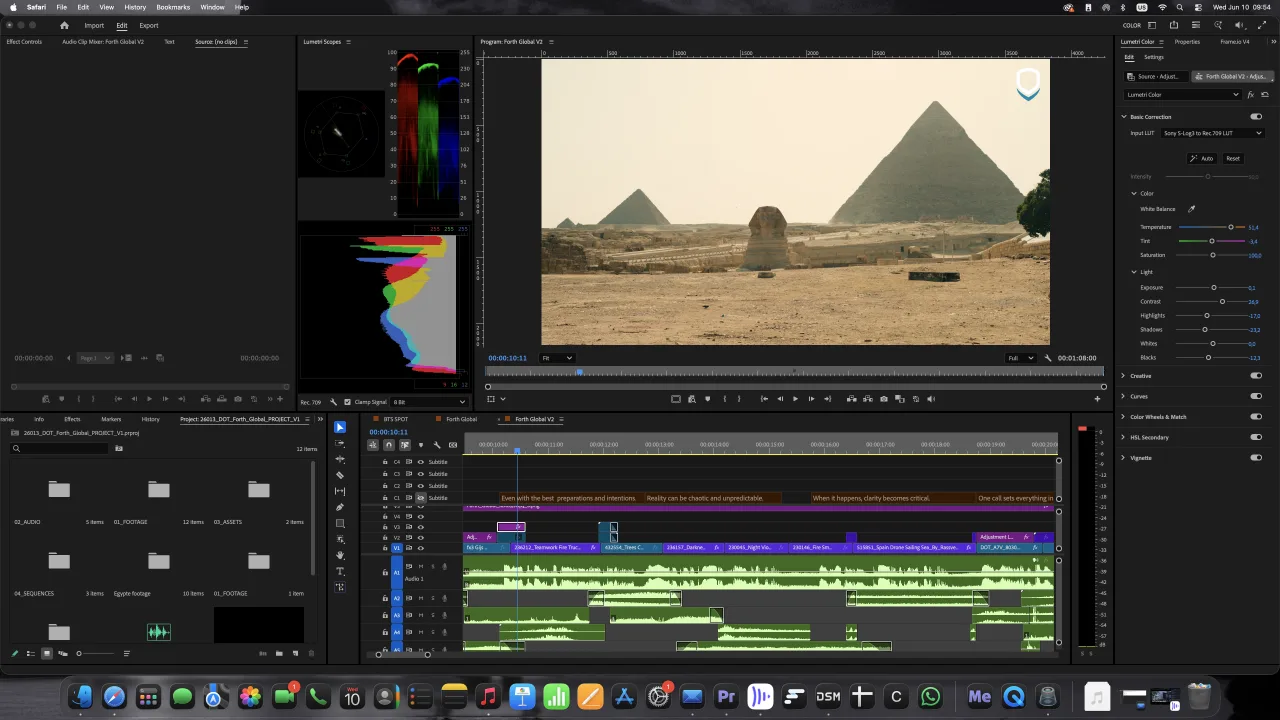Screen dimensions: 1280x720
Task: Toggle the Creative section switch
Action: tap(1256, 376)
